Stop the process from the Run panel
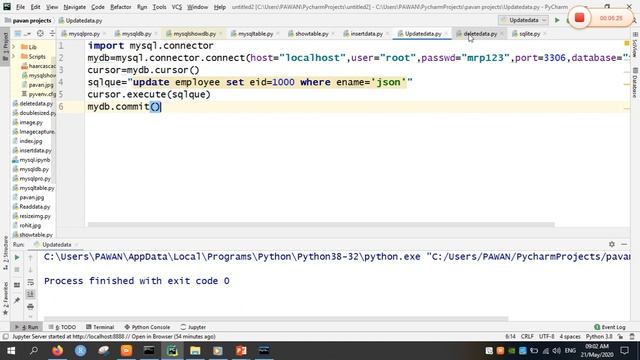Viewport: 640px width, 360px height. [17, 270]
